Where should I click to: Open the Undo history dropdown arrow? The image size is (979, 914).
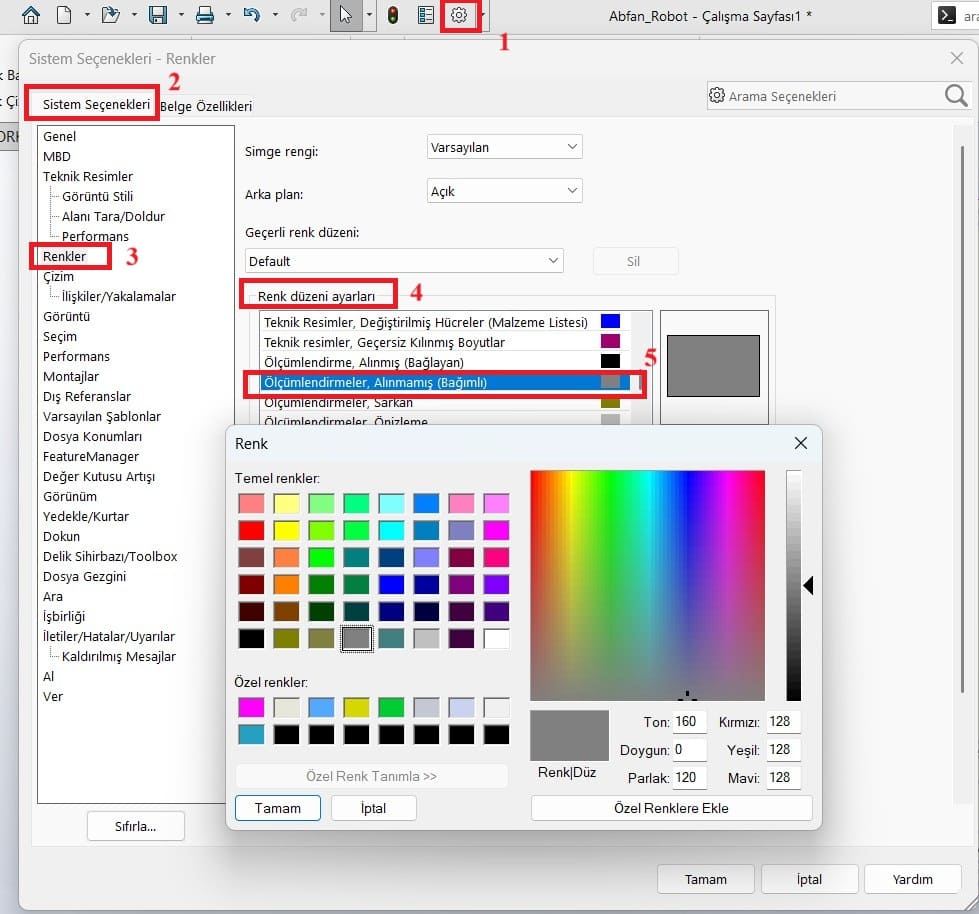pos(275,14)
